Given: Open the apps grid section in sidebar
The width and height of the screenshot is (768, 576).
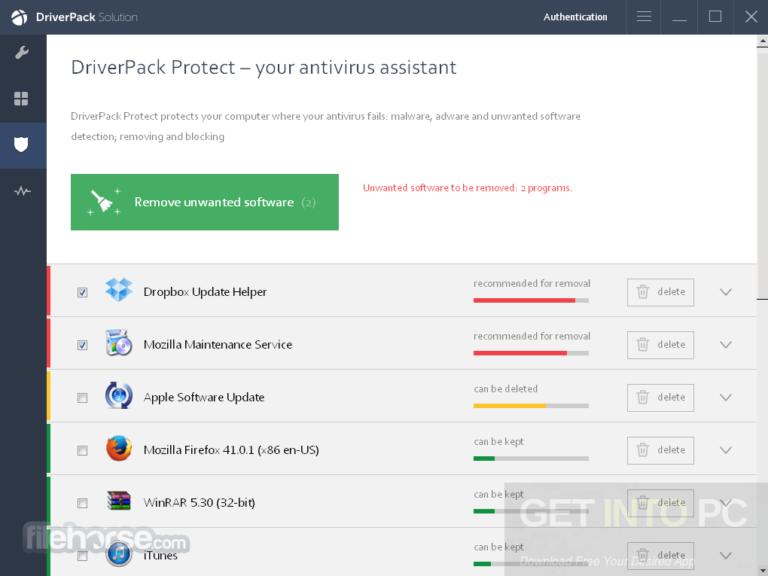Looking at the screenshot, I should coord(21,98).
